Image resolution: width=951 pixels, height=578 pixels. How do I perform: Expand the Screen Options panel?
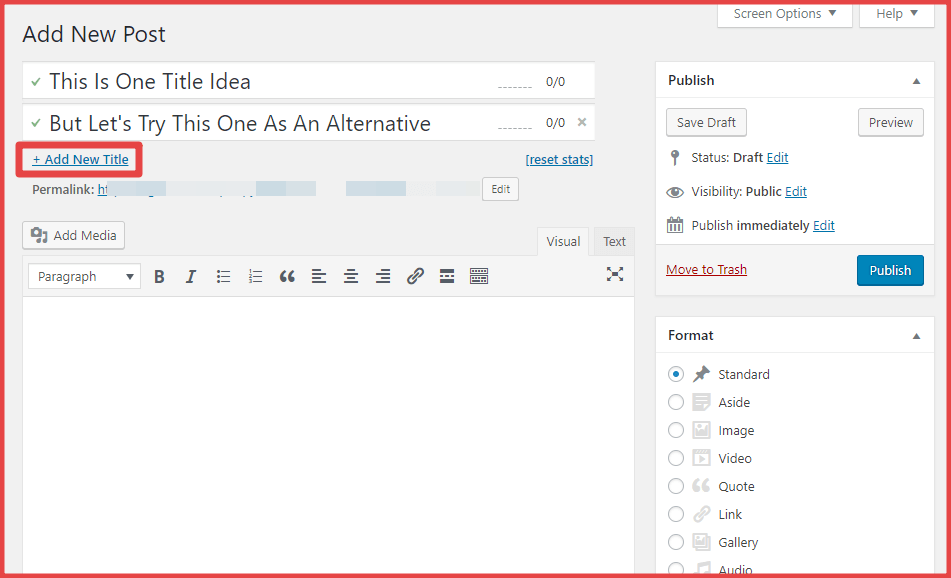[784, 14]
